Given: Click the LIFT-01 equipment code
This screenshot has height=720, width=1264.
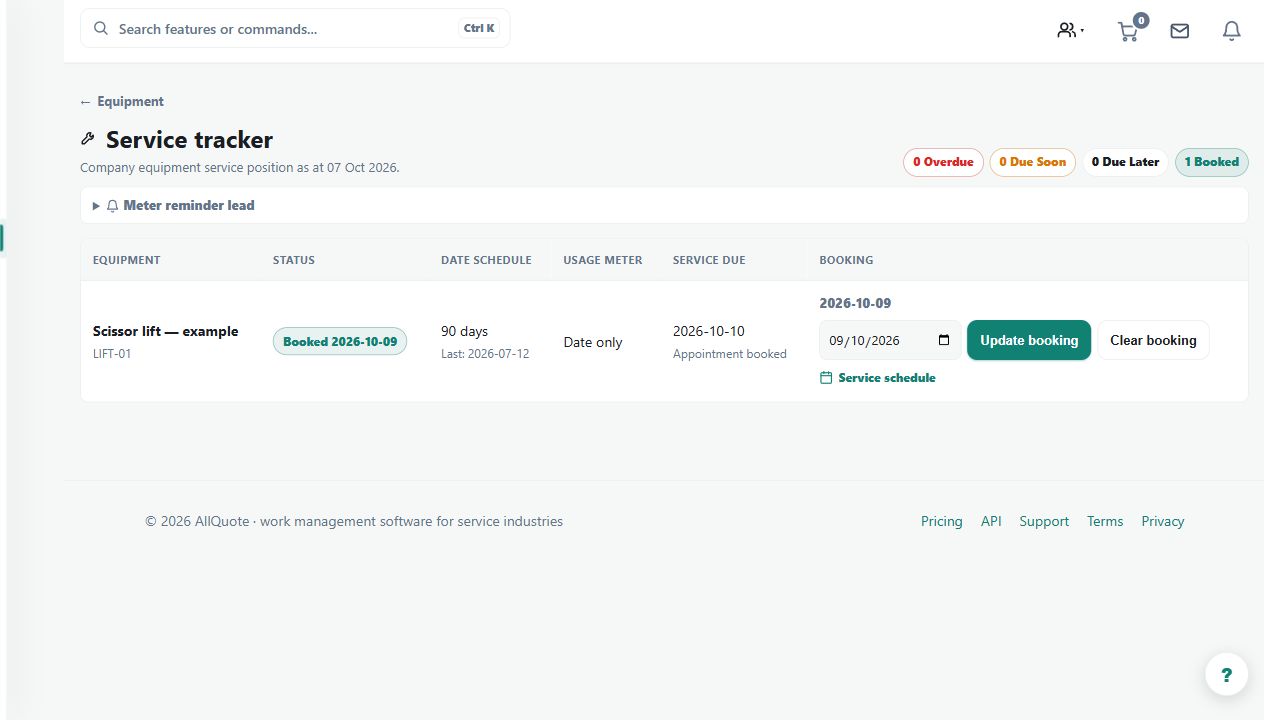Looking at the screenshot, I should pyautogui.click(x=112, y=353).
